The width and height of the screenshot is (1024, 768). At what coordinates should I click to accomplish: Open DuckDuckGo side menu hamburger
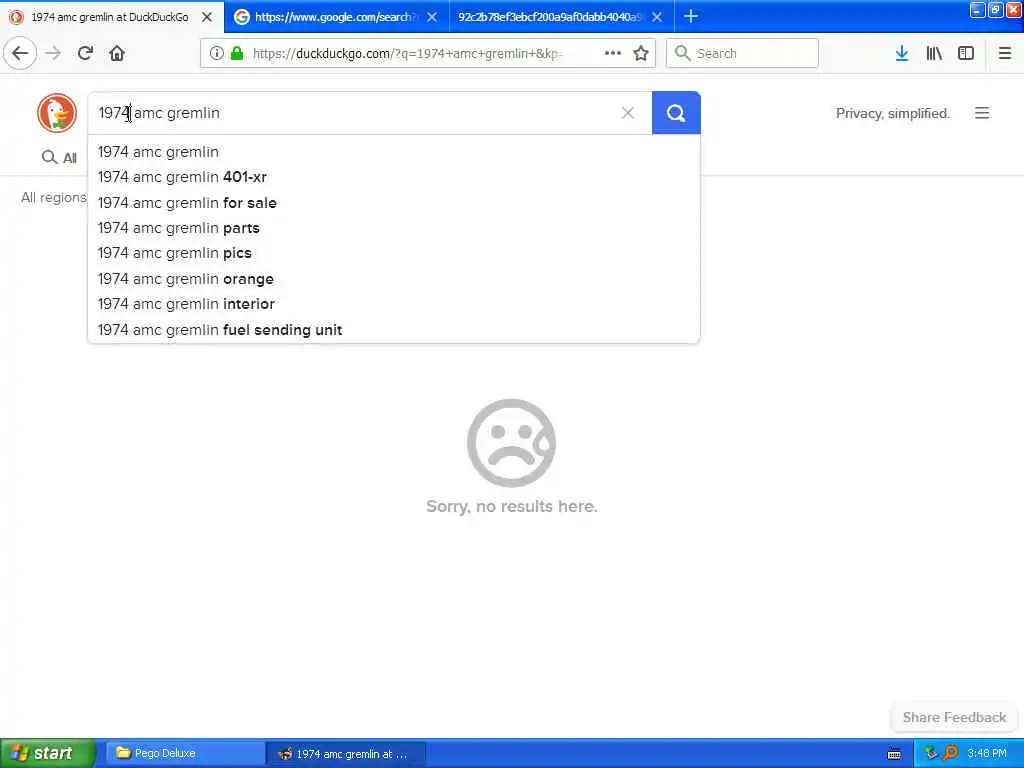pyautogui.click(x=982, y=113)
